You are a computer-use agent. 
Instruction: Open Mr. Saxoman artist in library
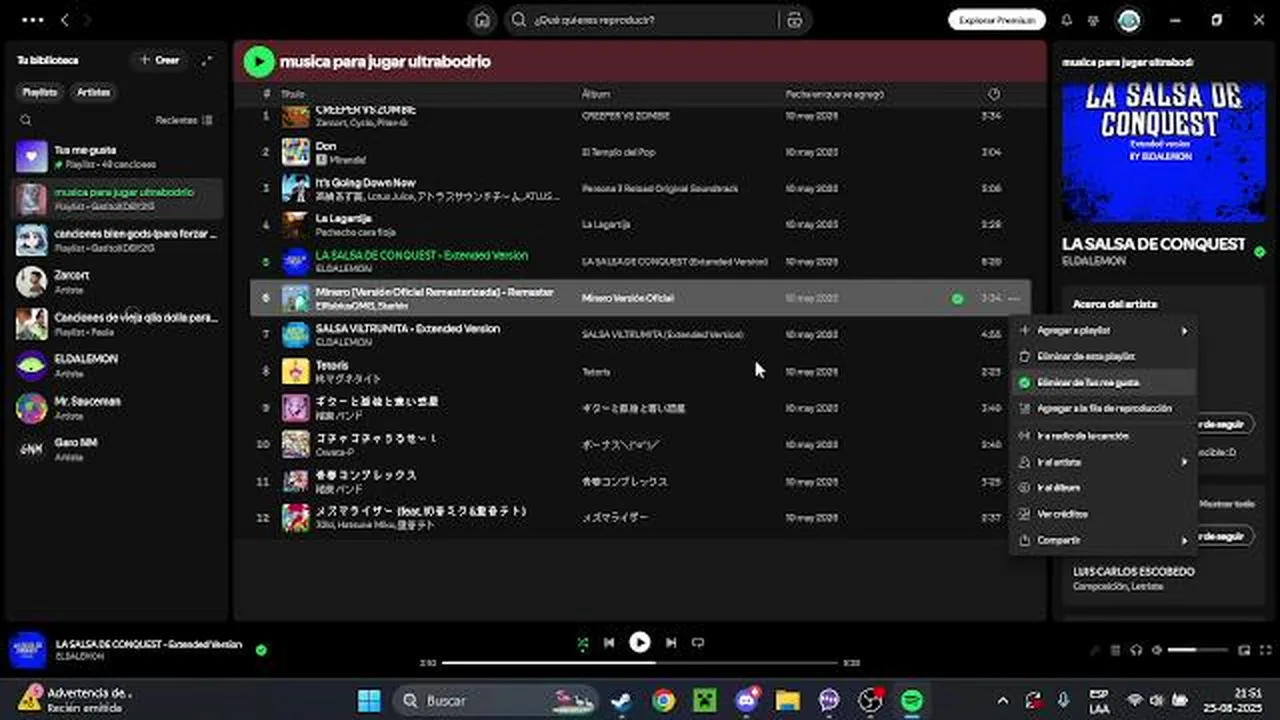118,408
